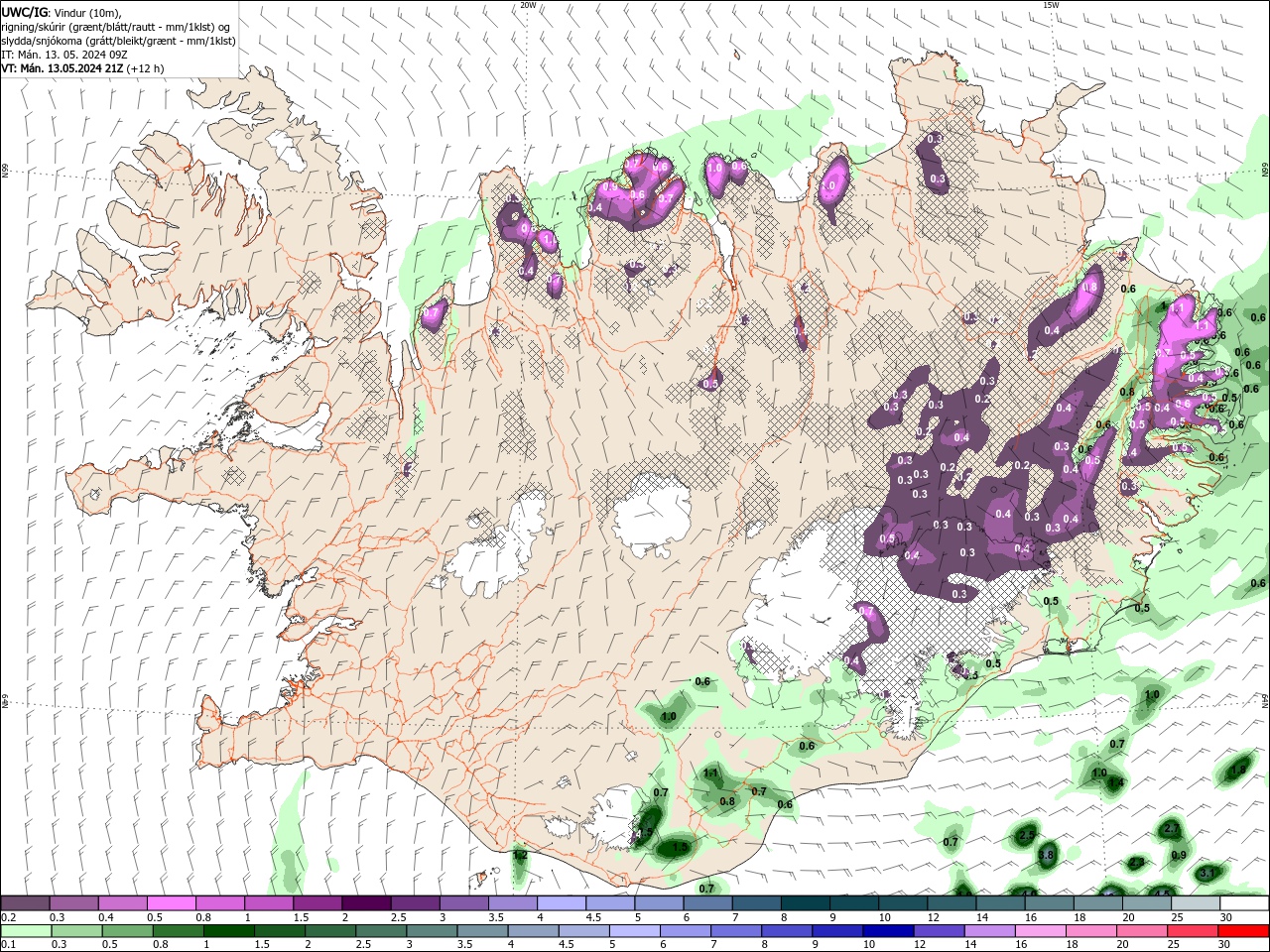Click the '0.1' label in the bottom legend row
This screenshot has height=952, width=1270.
click(x=9, y=945)
